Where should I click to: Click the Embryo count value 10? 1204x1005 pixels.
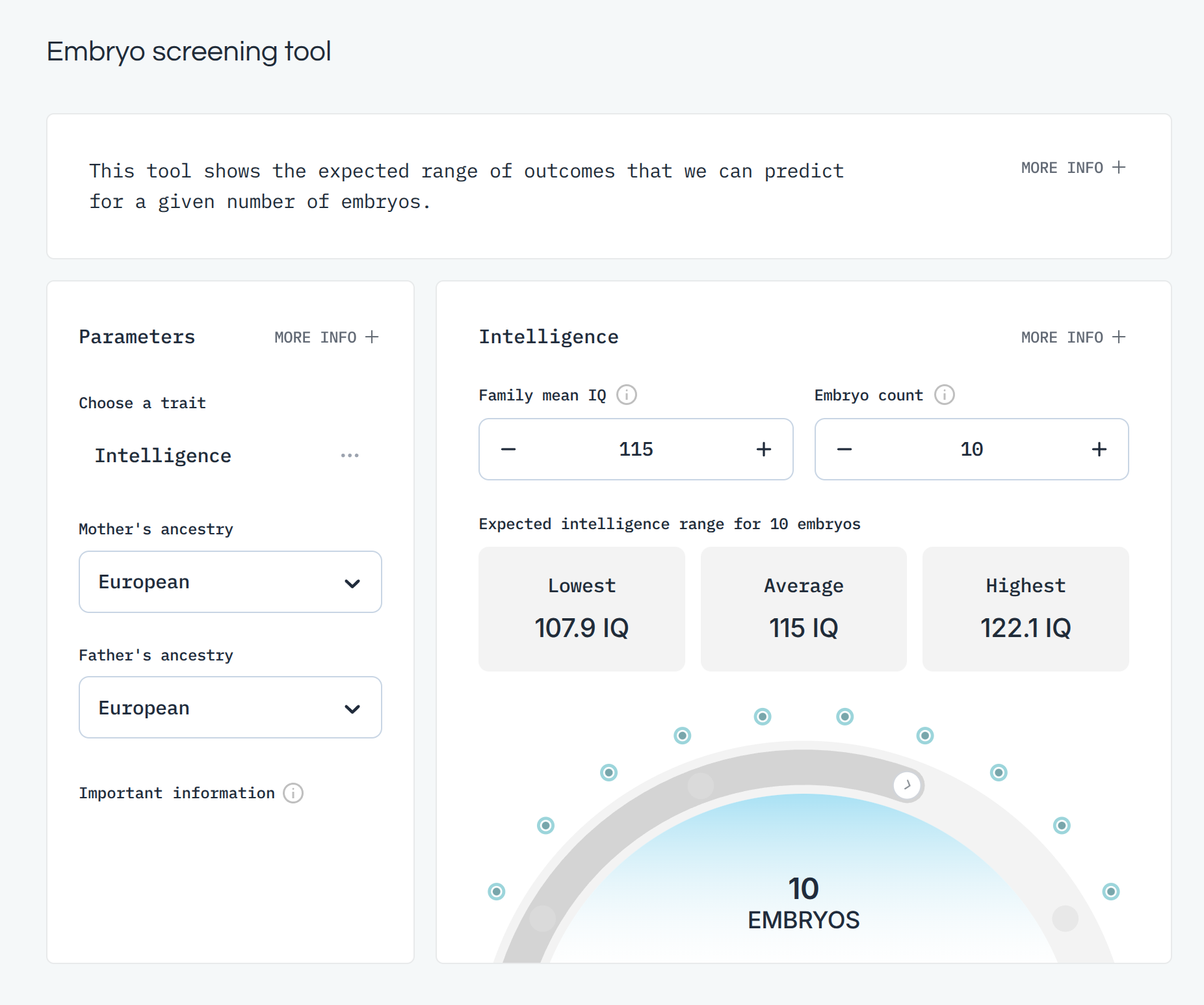point(972,449)
